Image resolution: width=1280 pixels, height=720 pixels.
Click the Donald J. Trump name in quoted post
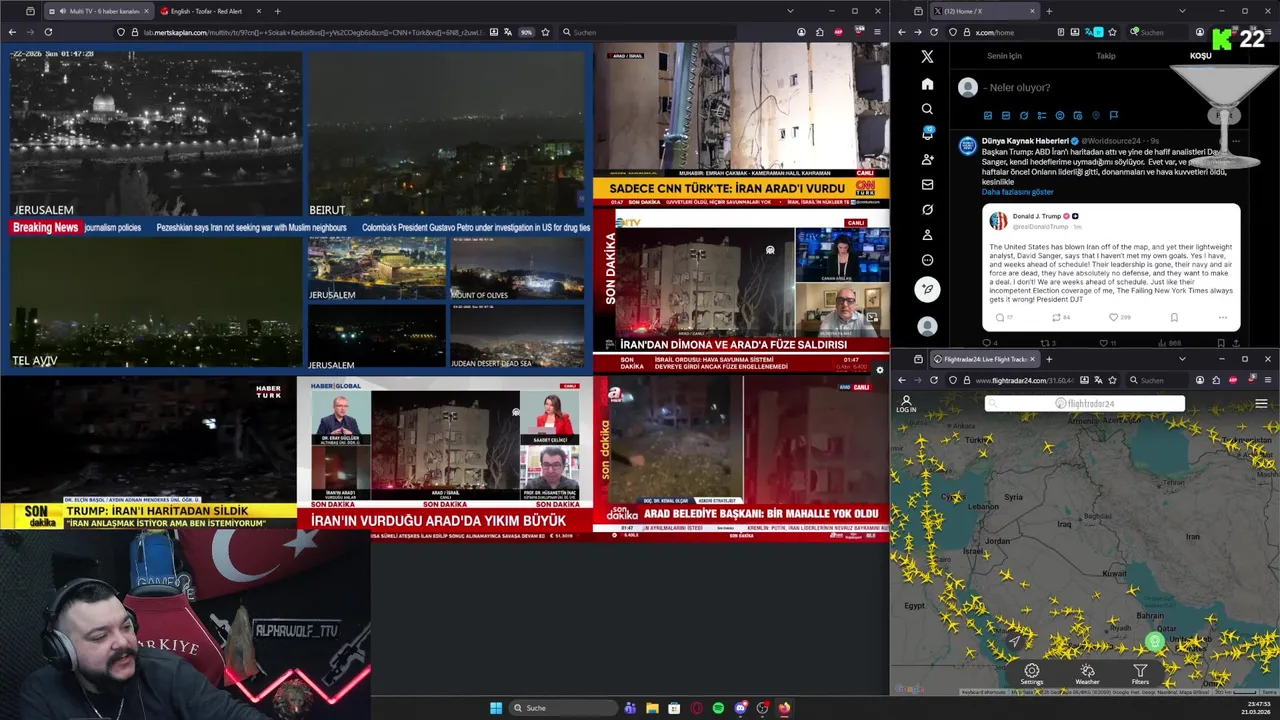pyautogui.click(x=1038, y=216)
